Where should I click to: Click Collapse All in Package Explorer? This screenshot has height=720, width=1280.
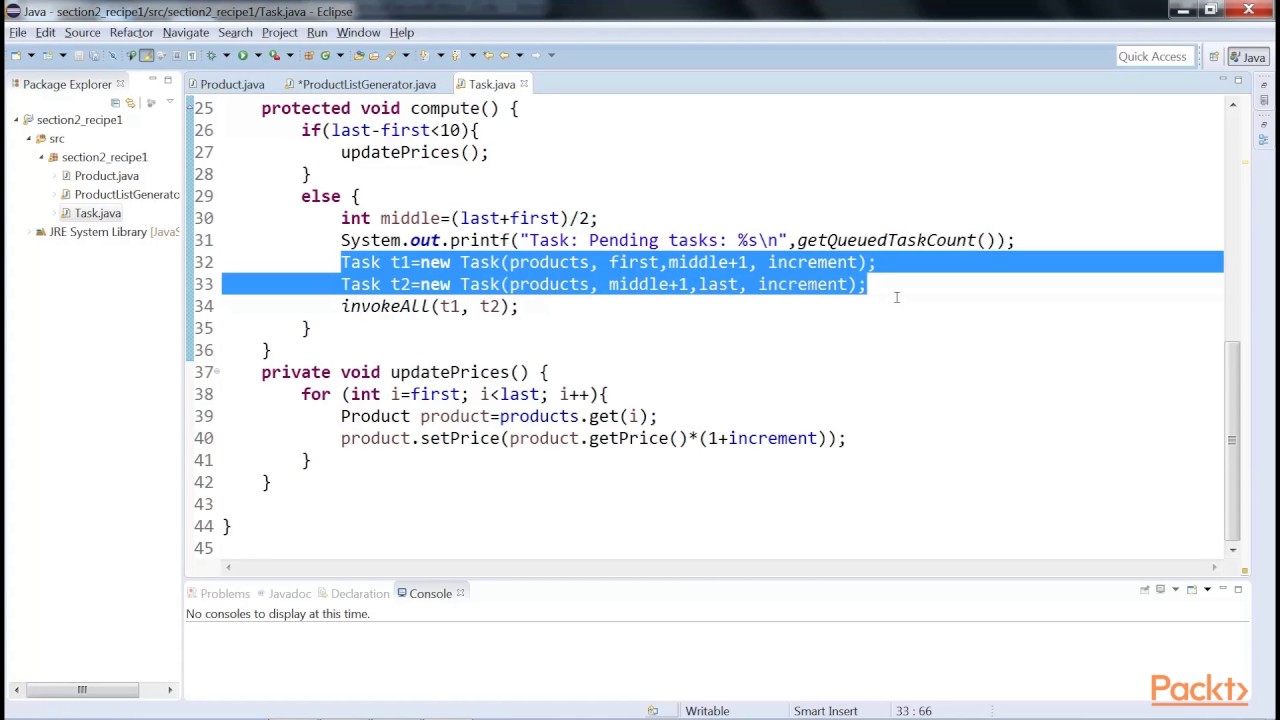pos(115,103)
